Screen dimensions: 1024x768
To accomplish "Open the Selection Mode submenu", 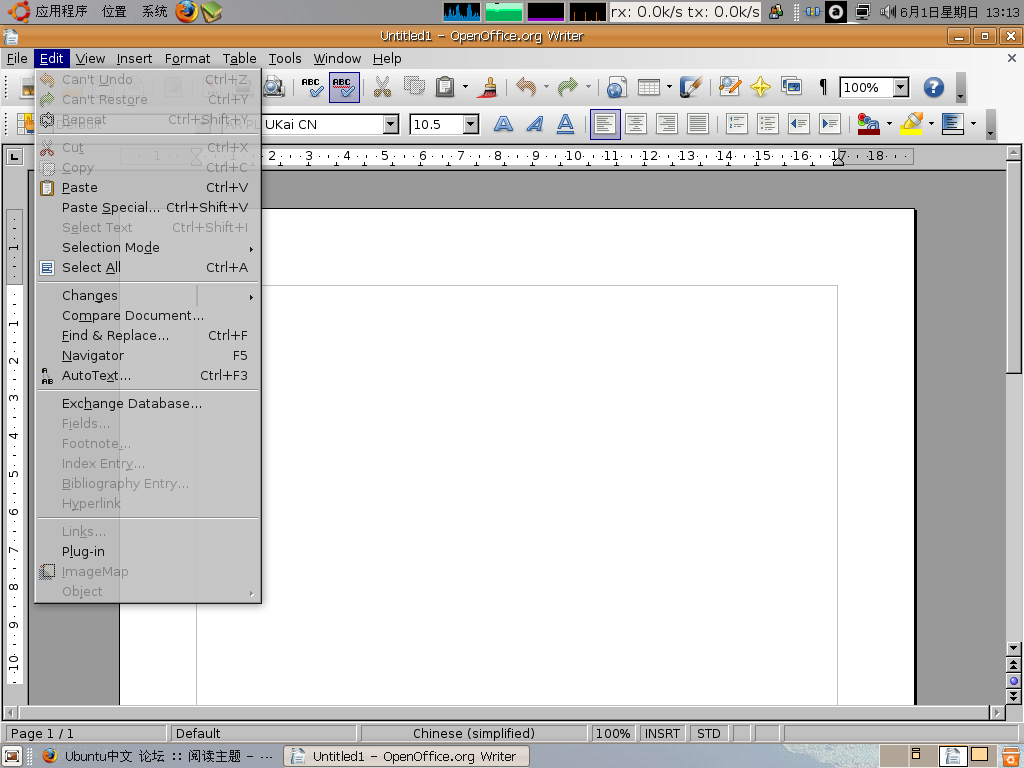I will (x=148, y=248).
